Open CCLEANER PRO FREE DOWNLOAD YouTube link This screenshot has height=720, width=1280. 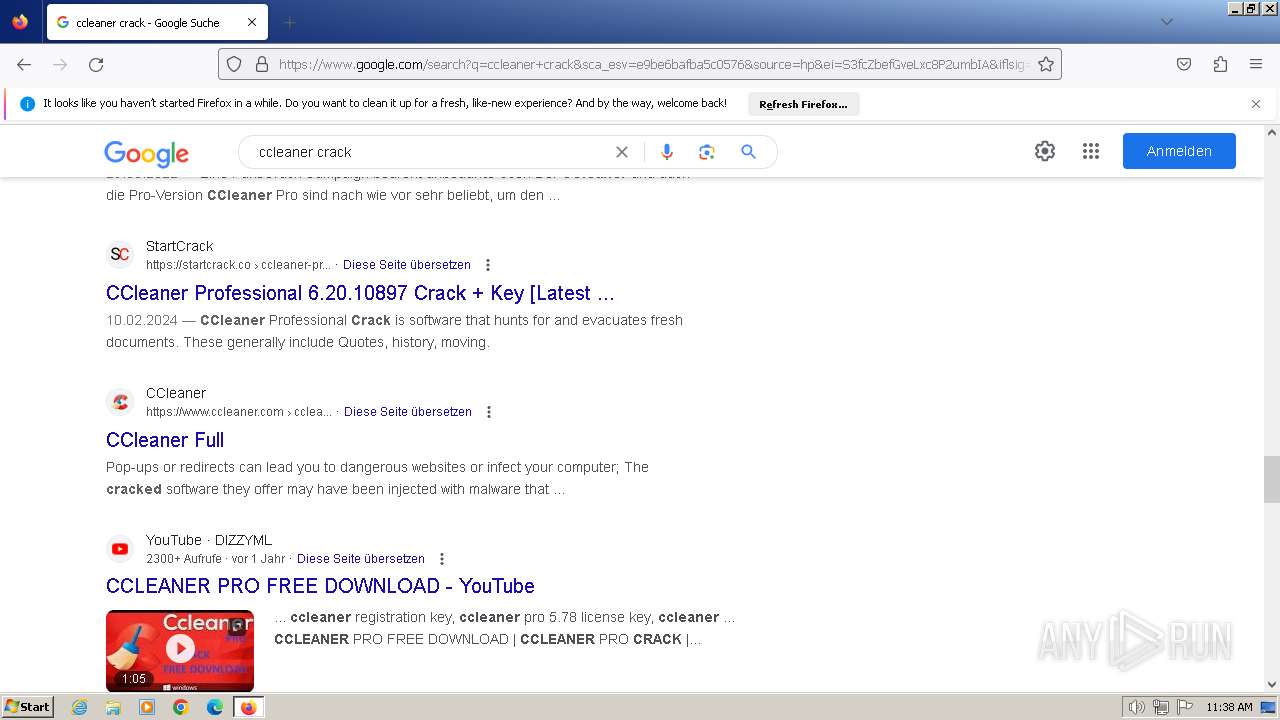click(x=320, y=586)
